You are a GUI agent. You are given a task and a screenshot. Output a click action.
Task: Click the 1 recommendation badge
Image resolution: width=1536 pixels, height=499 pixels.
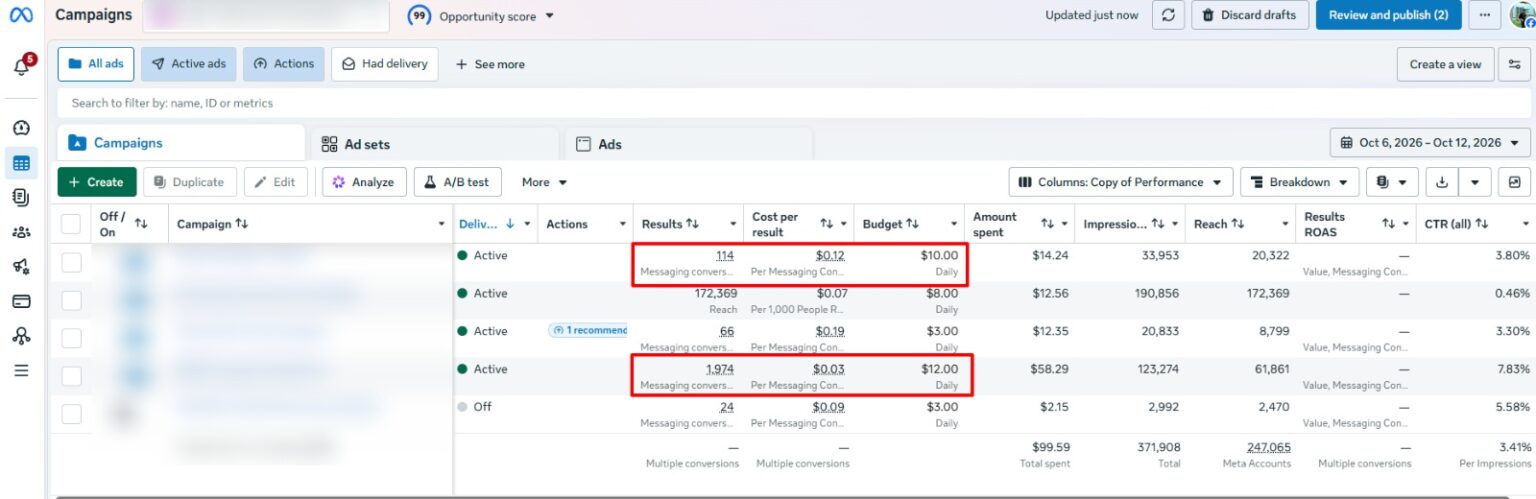(x=590, y=330)
